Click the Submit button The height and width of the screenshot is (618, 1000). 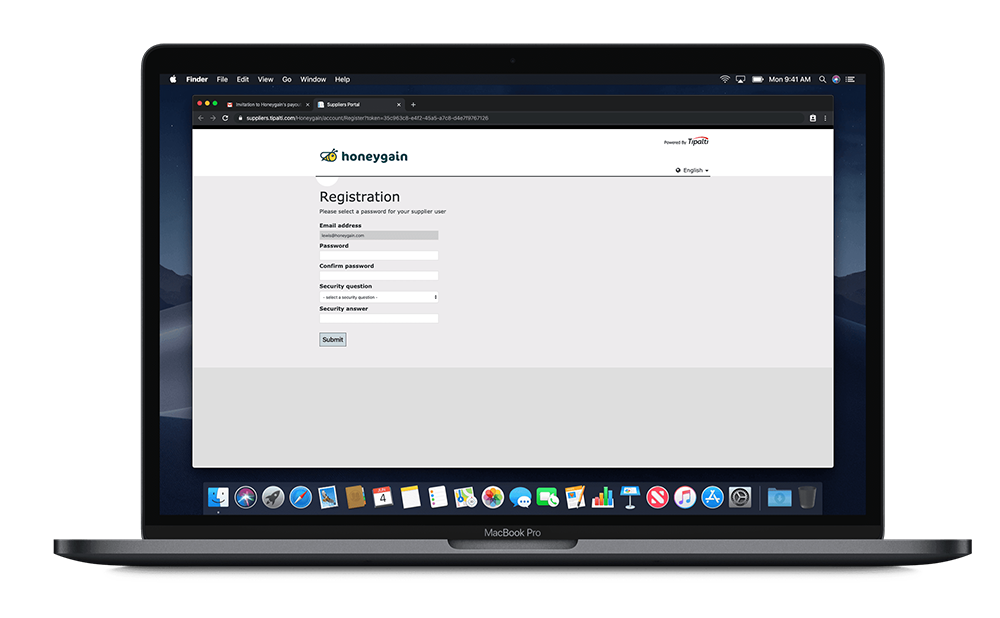pyautogui.click(x=332, y=339)
